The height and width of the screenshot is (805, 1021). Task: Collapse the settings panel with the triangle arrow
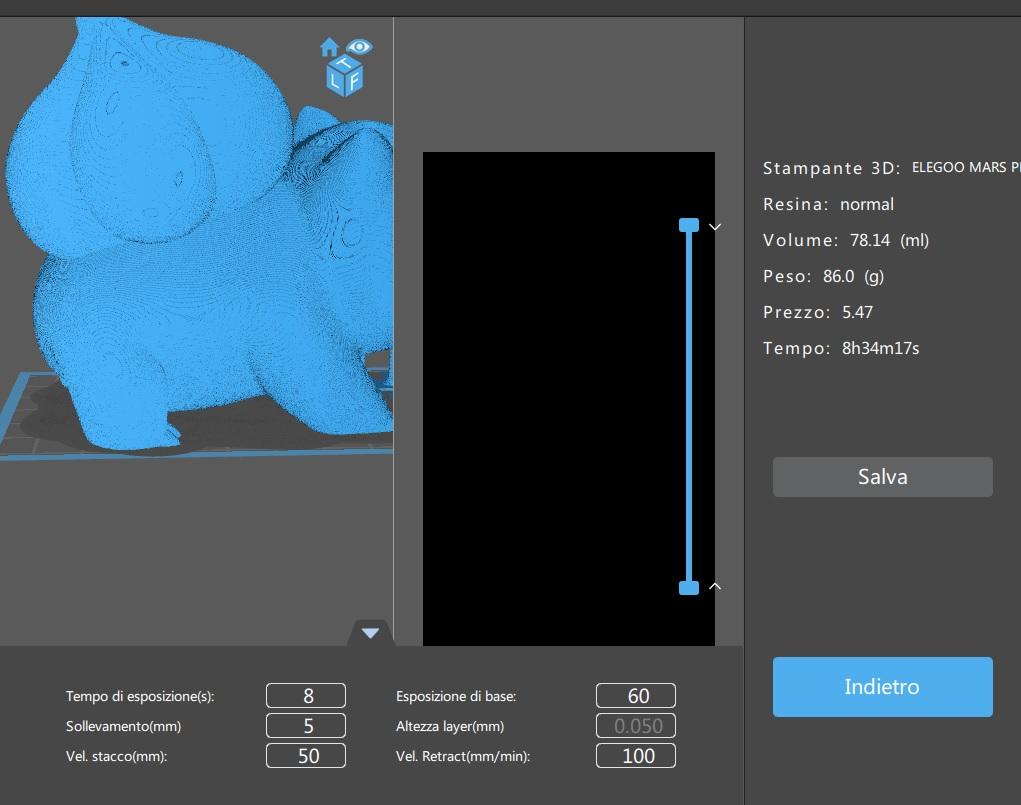pos(370,633)
